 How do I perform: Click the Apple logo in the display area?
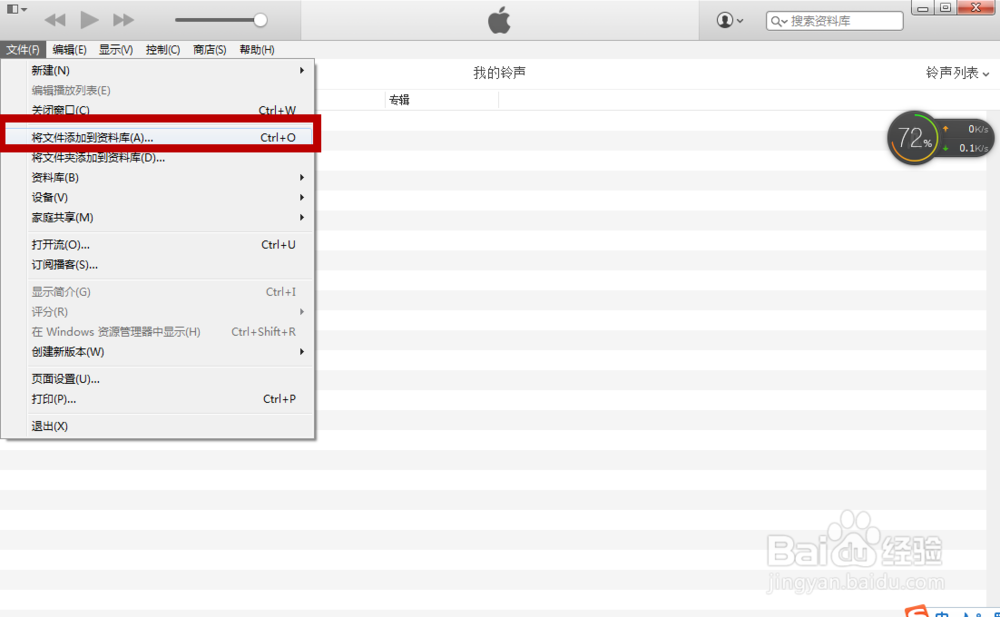coord(499,20)
